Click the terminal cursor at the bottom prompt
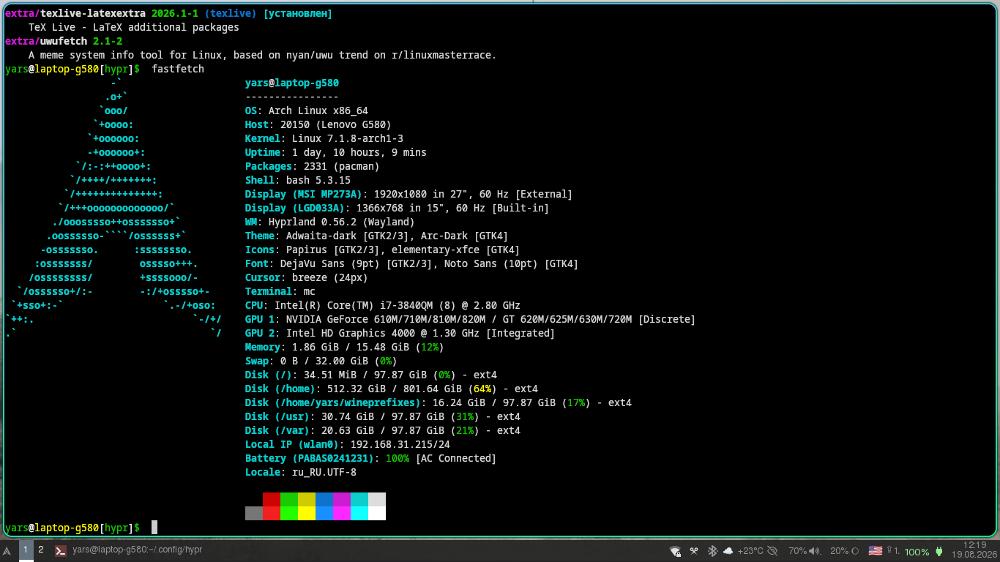1000x562 pixels. 154,528
